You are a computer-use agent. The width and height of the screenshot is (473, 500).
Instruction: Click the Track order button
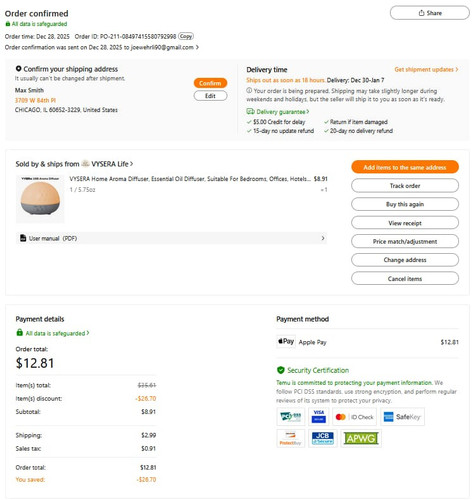click(x=405, y=186)
